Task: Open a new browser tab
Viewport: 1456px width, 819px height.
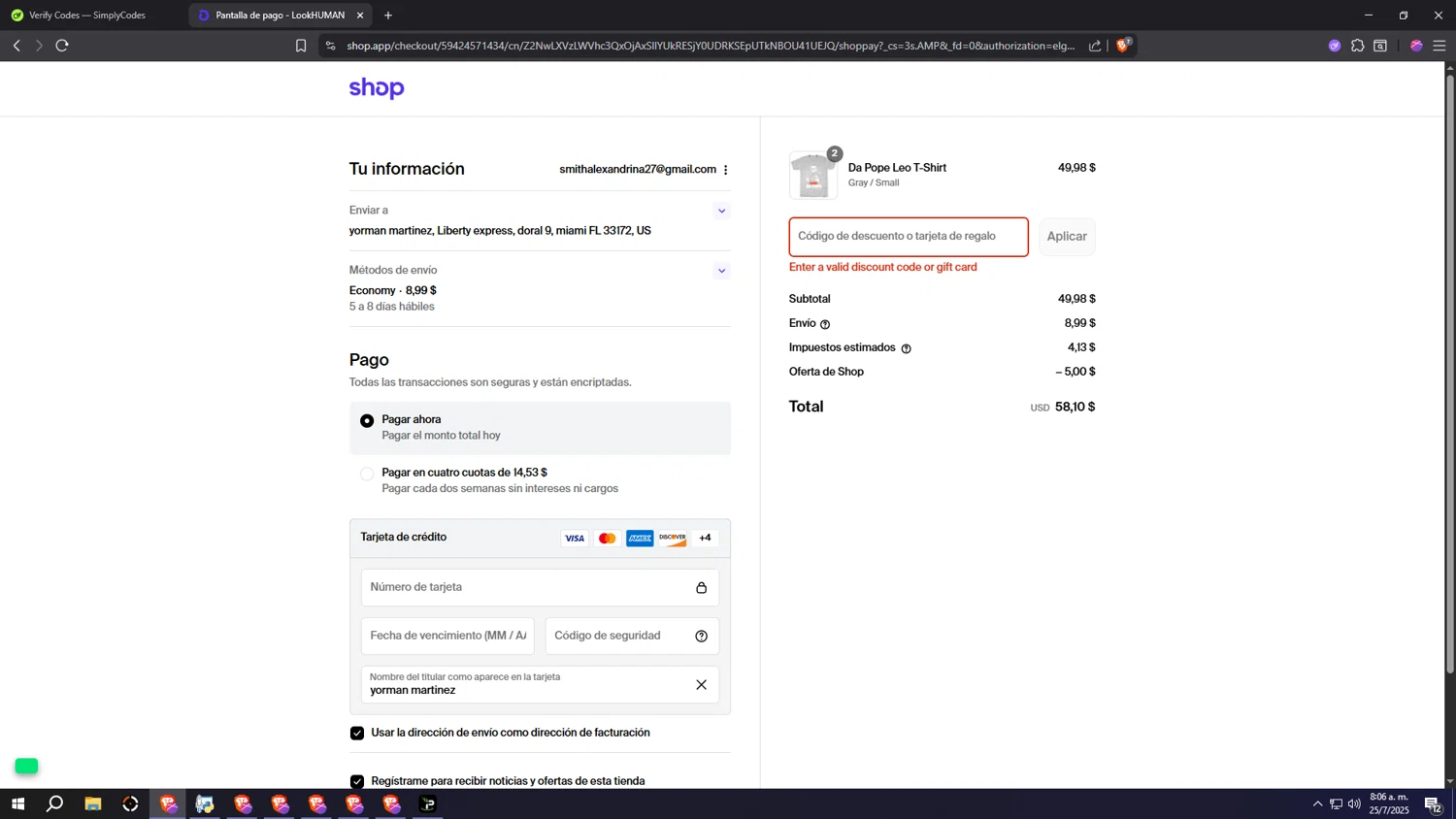Action: pyautogui.click(x=388, y=16)
